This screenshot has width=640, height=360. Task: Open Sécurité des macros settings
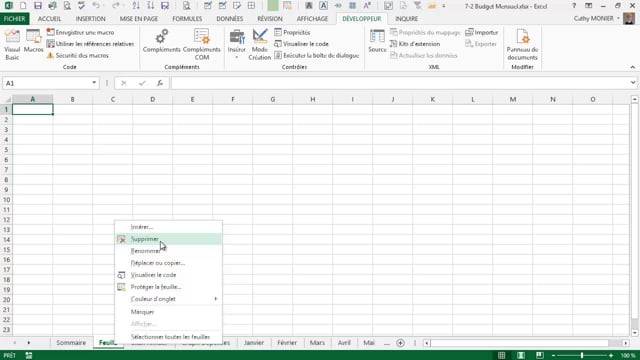tap(78, 55)
